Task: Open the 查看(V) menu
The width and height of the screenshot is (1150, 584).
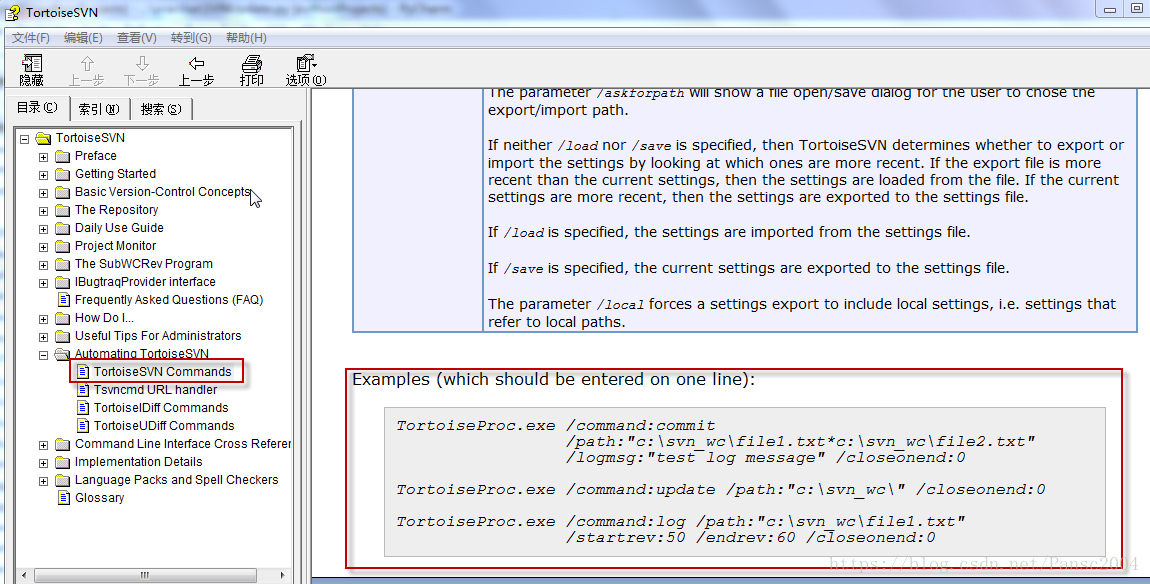Action: pyautogui.click(x=136, y=37)
